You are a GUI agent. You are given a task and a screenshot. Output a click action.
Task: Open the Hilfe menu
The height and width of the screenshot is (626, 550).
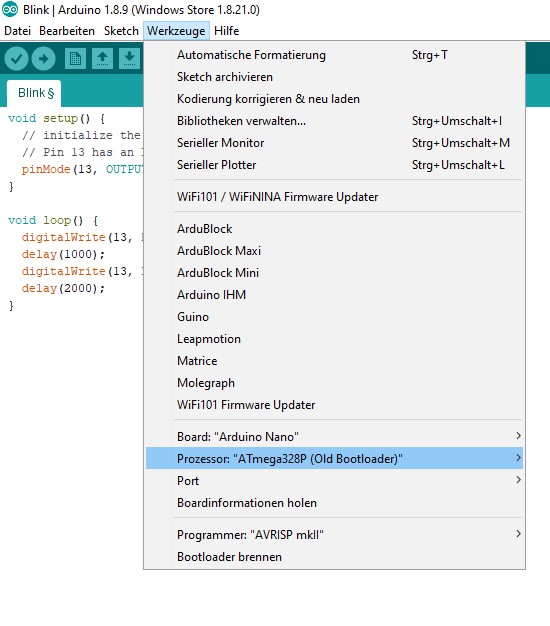226,31
